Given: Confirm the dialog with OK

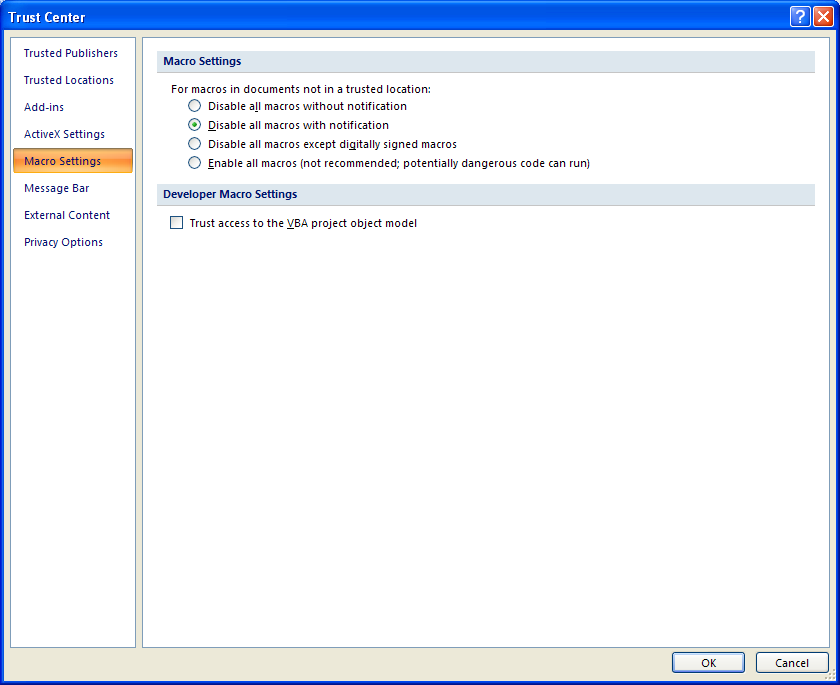Looking at the screenshot, I should [708, 663].
